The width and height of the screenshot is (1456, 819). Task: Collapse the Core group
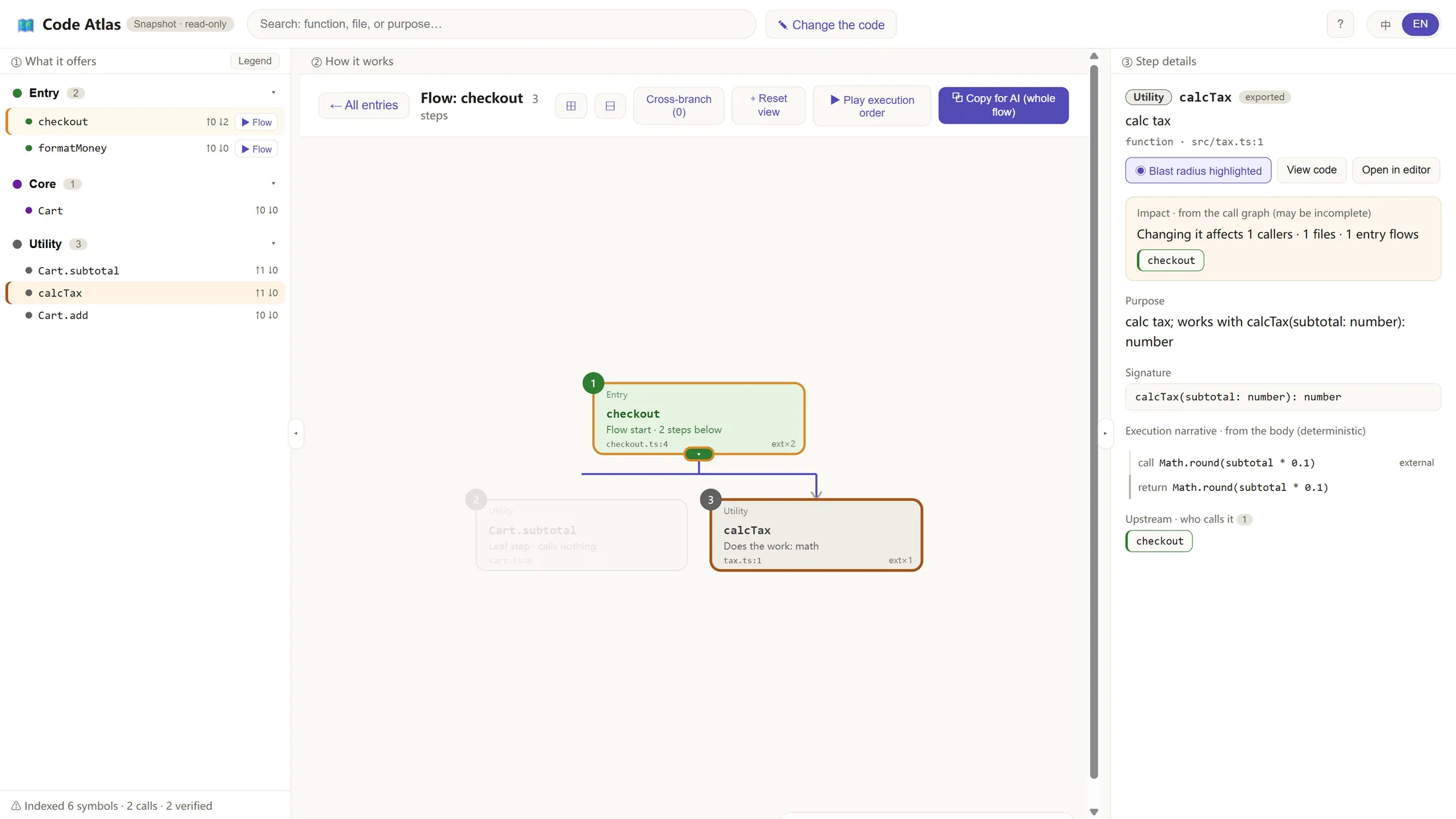click(x=273, y=184)
